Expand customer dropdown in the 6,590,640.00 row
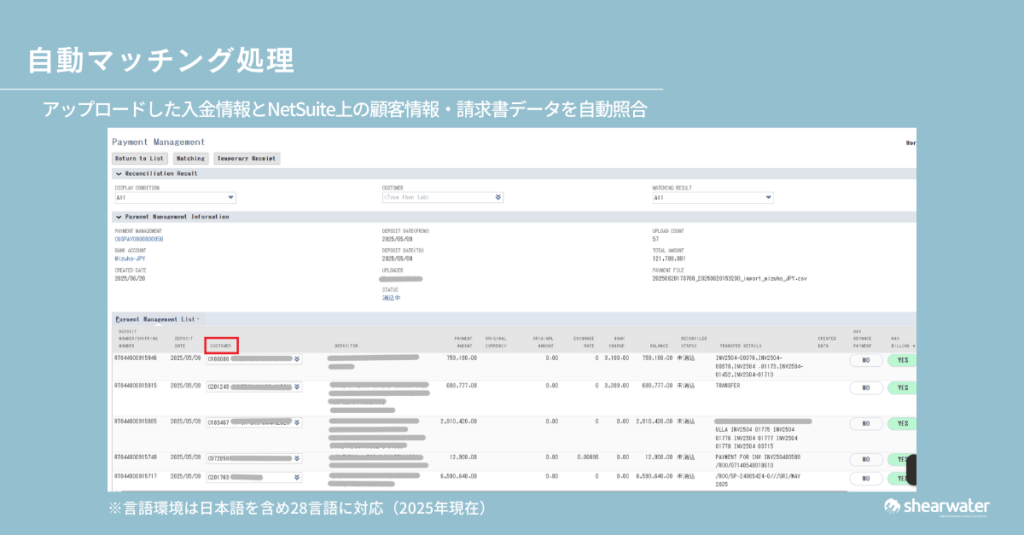Viewport: 1024px width, 535px height. pos(297,478)
